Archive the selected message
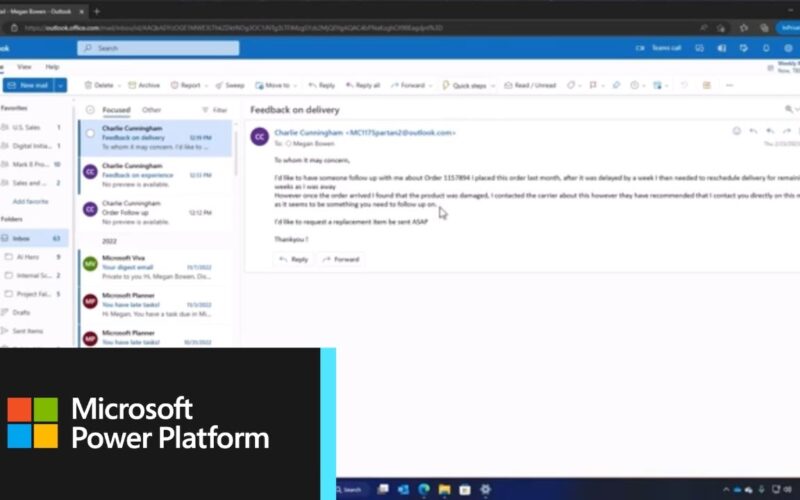 pyautogui.click(x=144, y=85)
